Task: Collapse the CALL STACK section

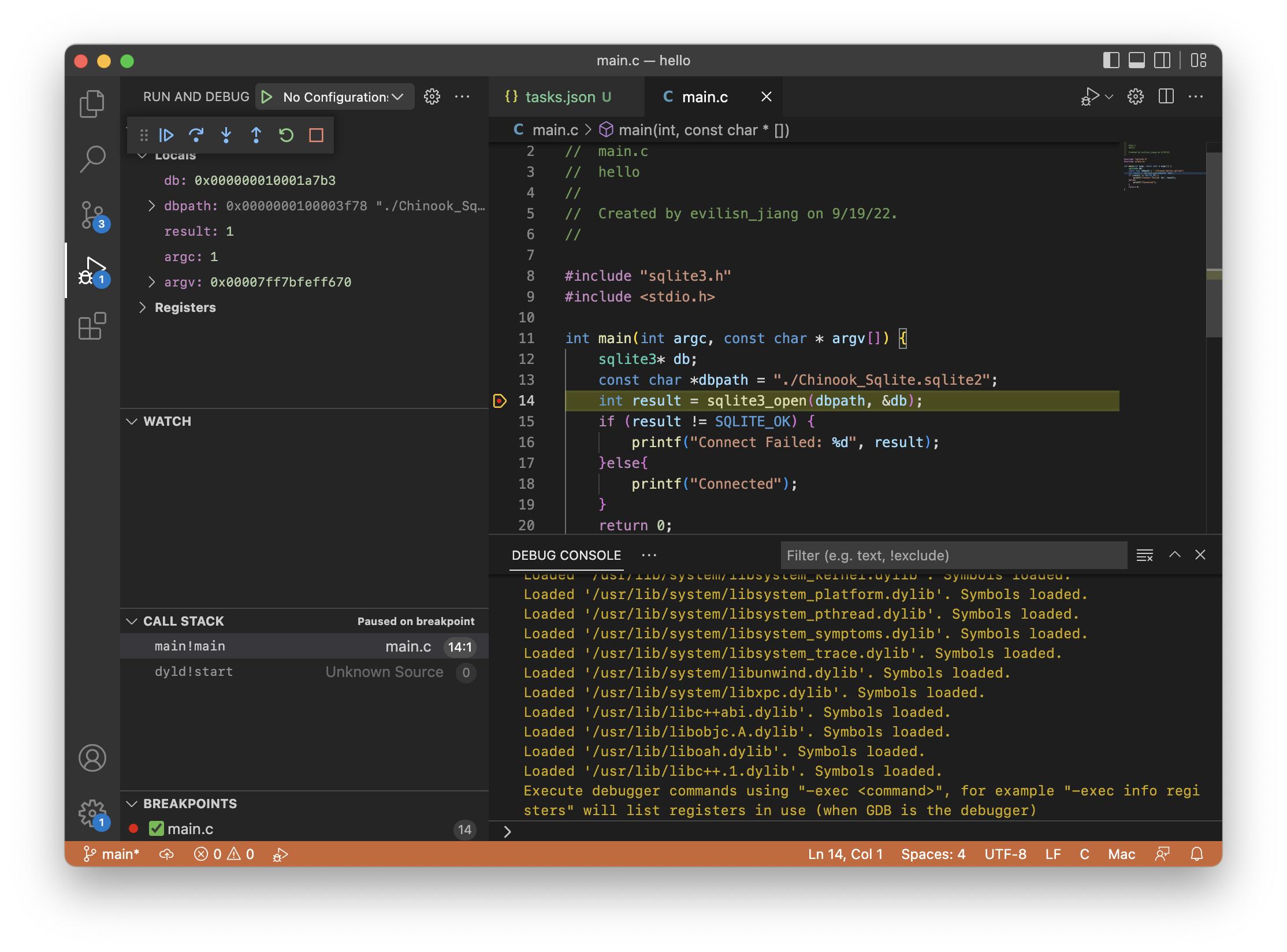Action: 132,622
